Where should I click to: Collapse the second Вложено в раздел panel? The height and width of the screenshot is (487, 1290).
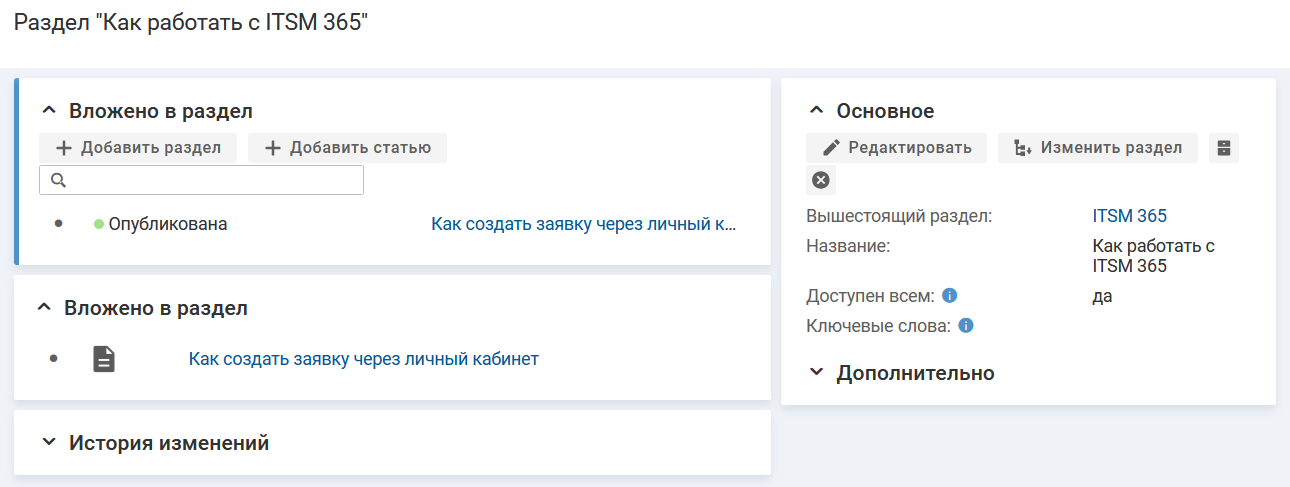coord(43,308)
